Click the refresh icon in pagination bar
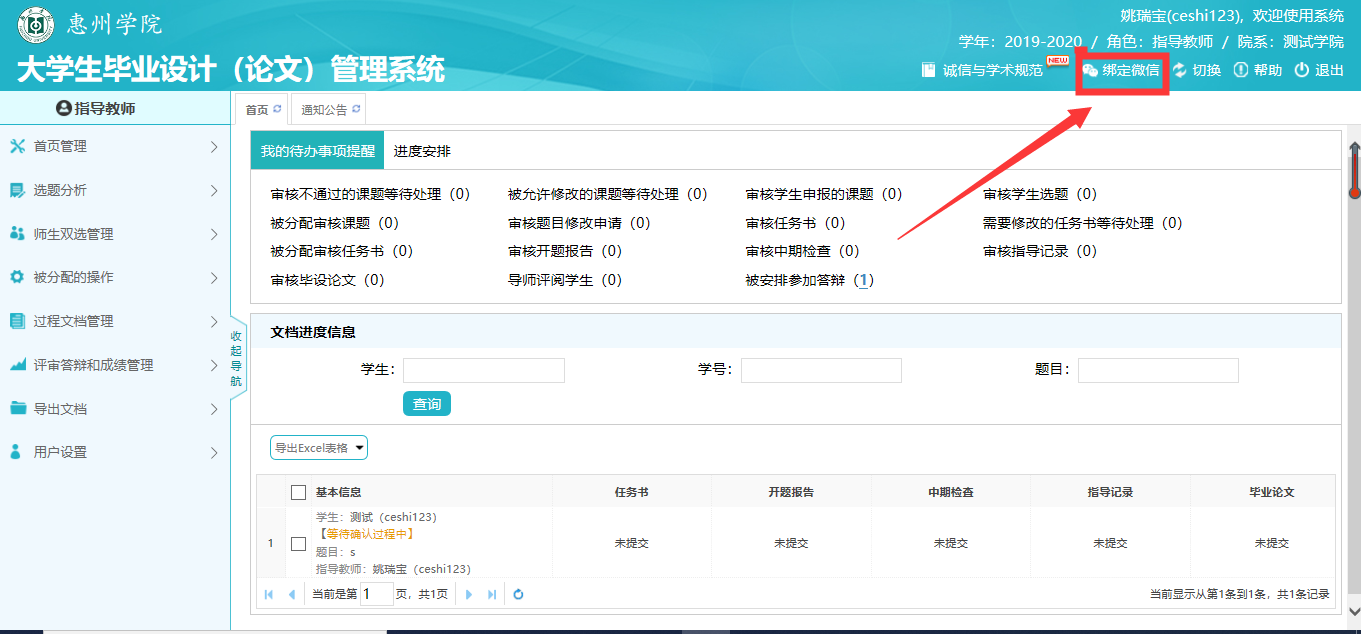 (518, 594)
